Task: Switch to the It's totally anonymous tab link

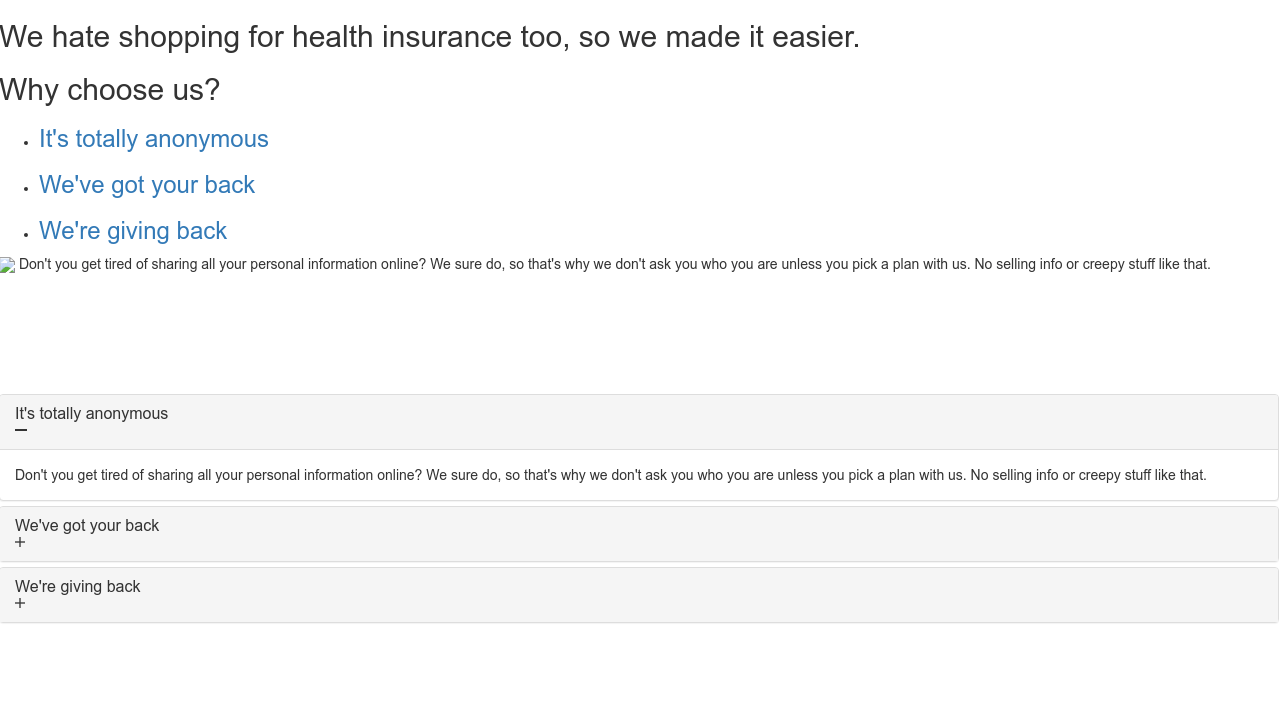Action: pyautogui.click(x=154, y=139)
